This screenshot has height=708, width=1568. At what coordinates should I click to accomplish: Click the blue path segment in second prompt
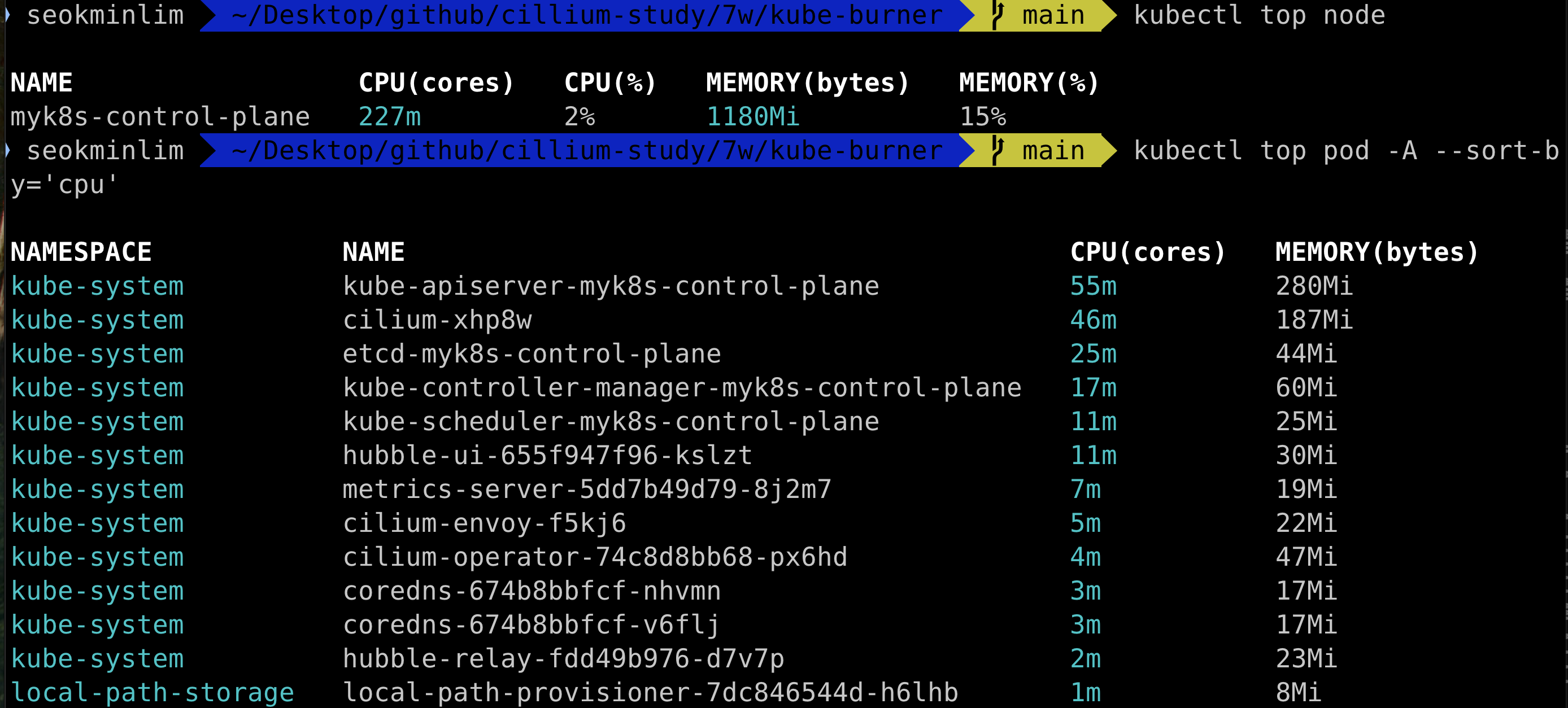click(x=586, y=150)
